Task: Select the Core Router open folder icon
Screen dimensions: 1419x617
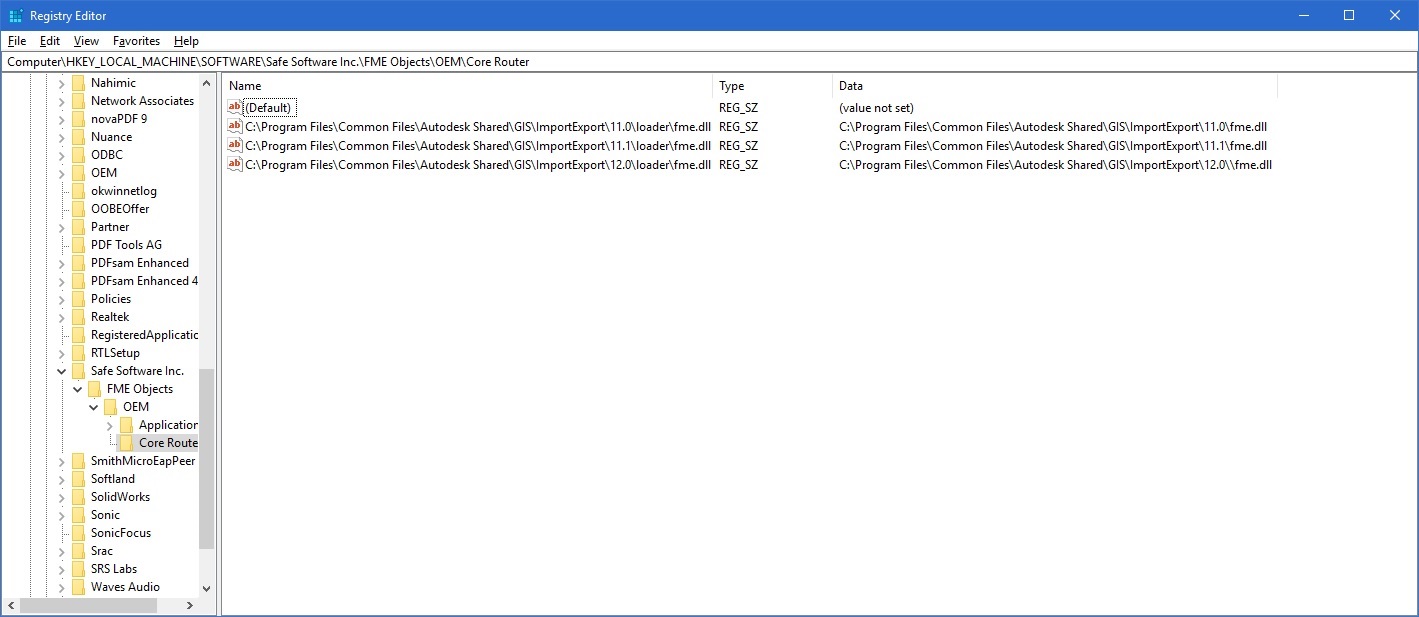Action: point(127,443)
